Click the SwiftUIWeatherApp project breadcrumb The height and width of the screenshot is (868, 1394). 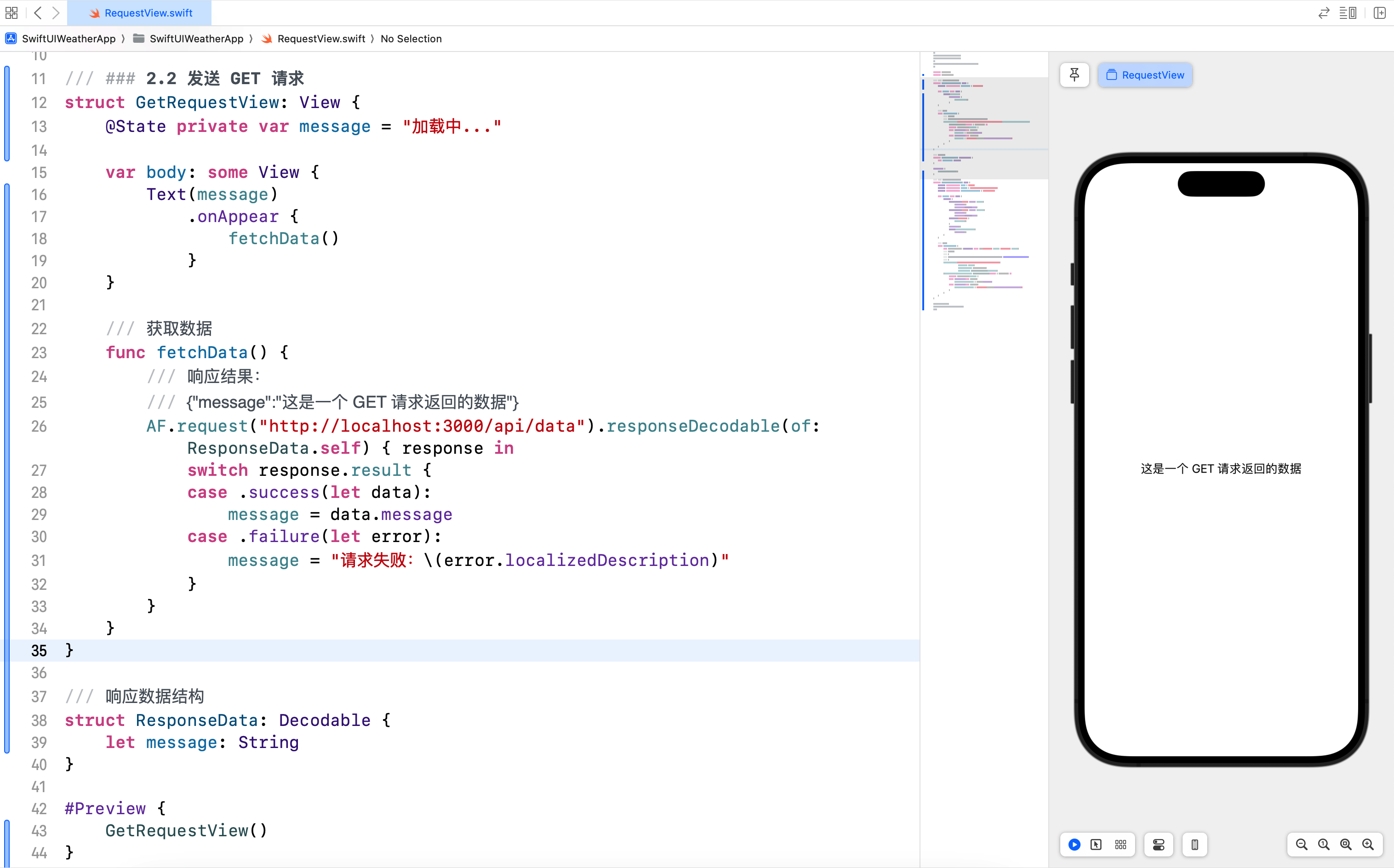point(60,39)
